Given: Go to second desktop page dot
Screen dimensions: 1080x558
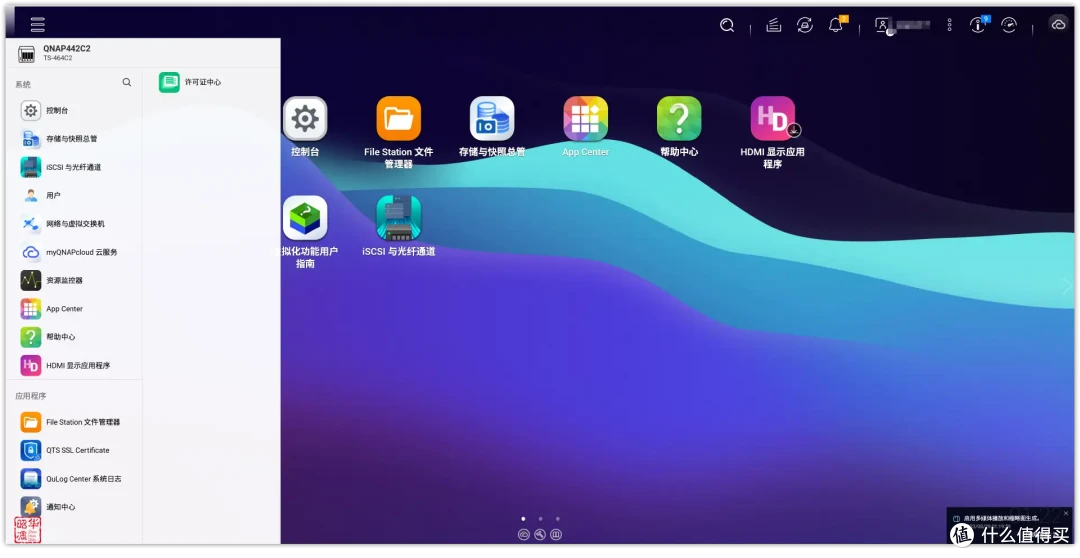Looking at the screenshot, I should [x=541, y=519].
